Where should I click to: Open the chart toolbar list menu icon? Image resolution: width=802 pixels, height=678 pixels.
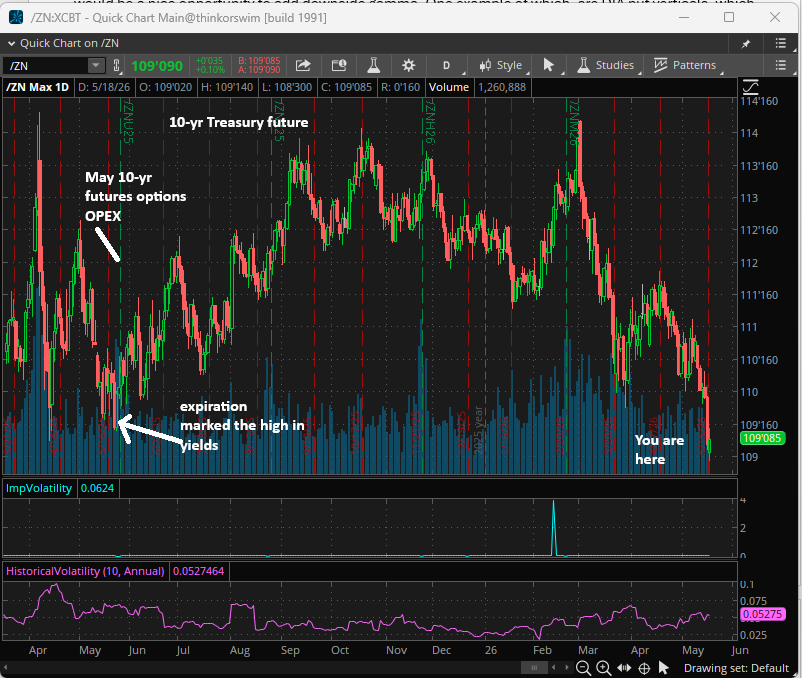(781, 65)
